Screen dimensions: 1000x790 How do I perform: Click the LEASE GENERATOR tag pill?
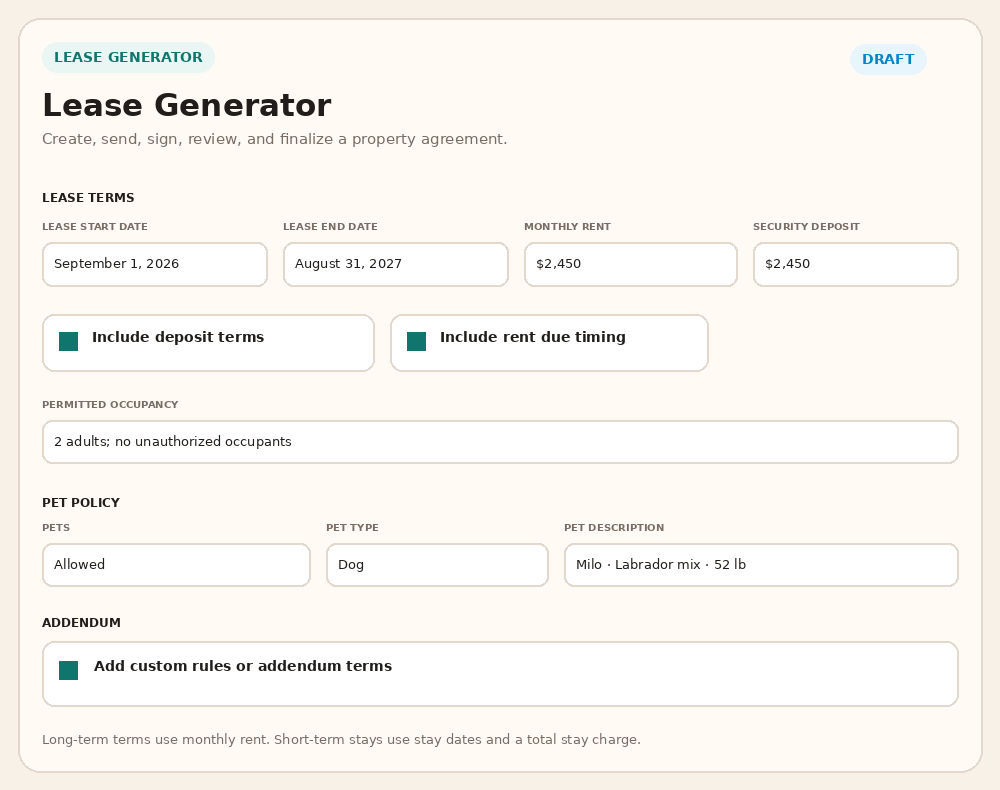pos(128,57)
